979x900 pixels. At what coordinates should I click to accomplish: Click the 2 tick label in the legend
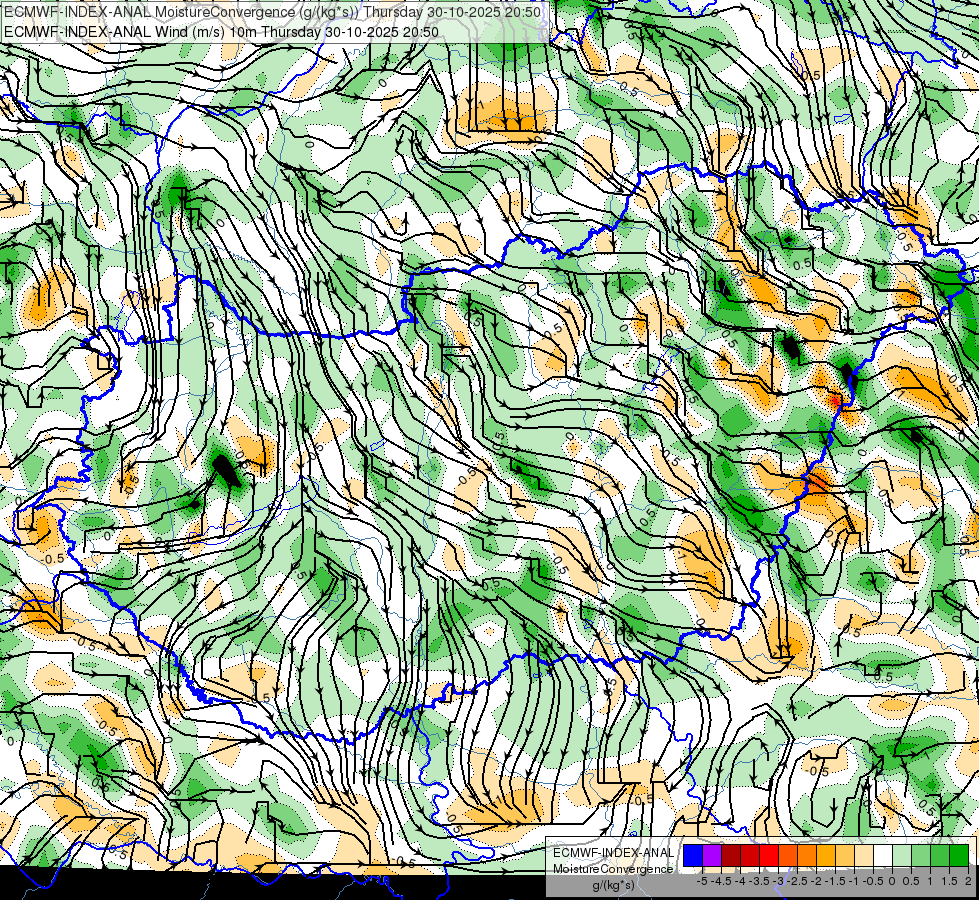coord(968,881)
